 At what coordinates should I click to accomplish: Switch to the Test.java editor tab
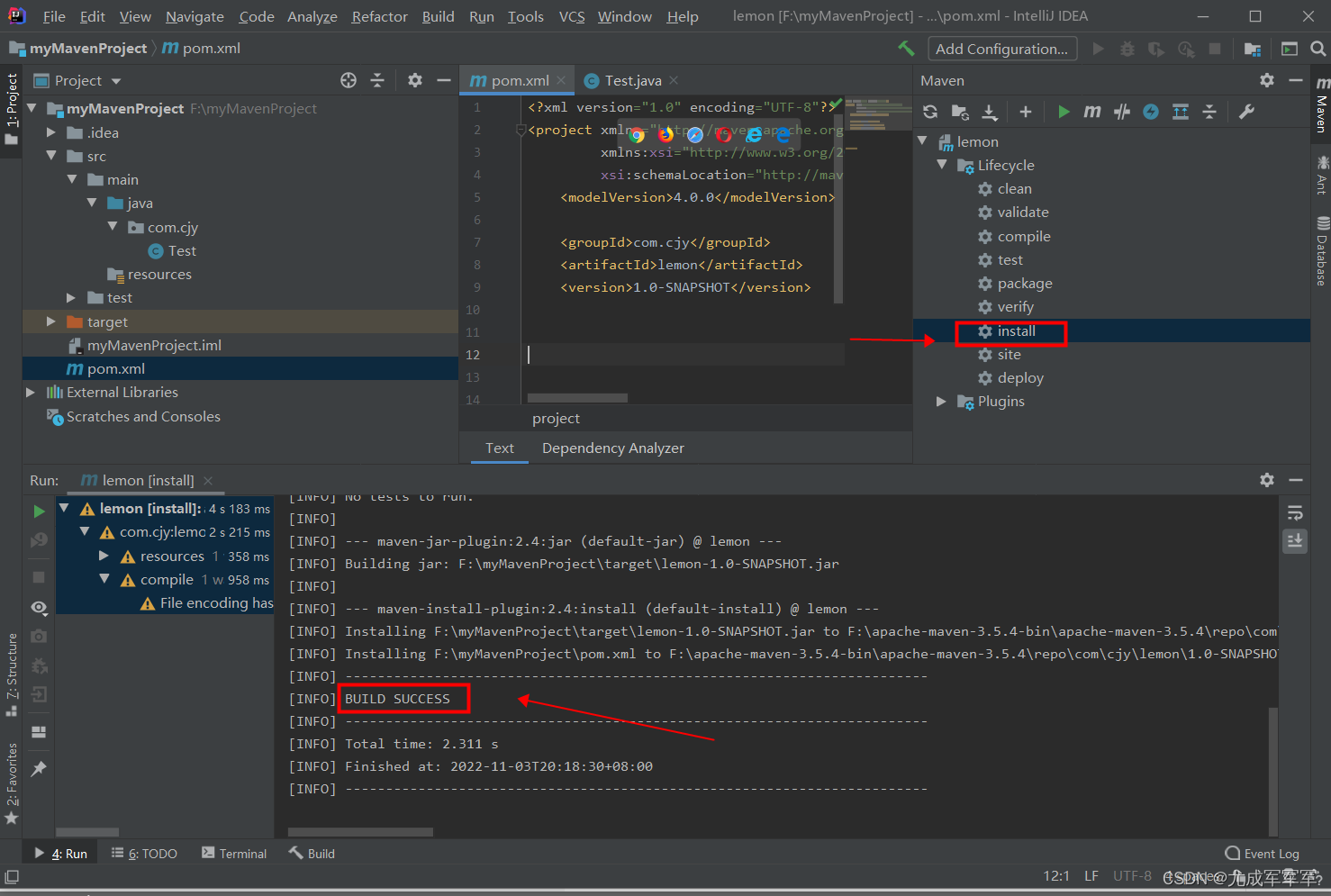click(x=632, y=81)
